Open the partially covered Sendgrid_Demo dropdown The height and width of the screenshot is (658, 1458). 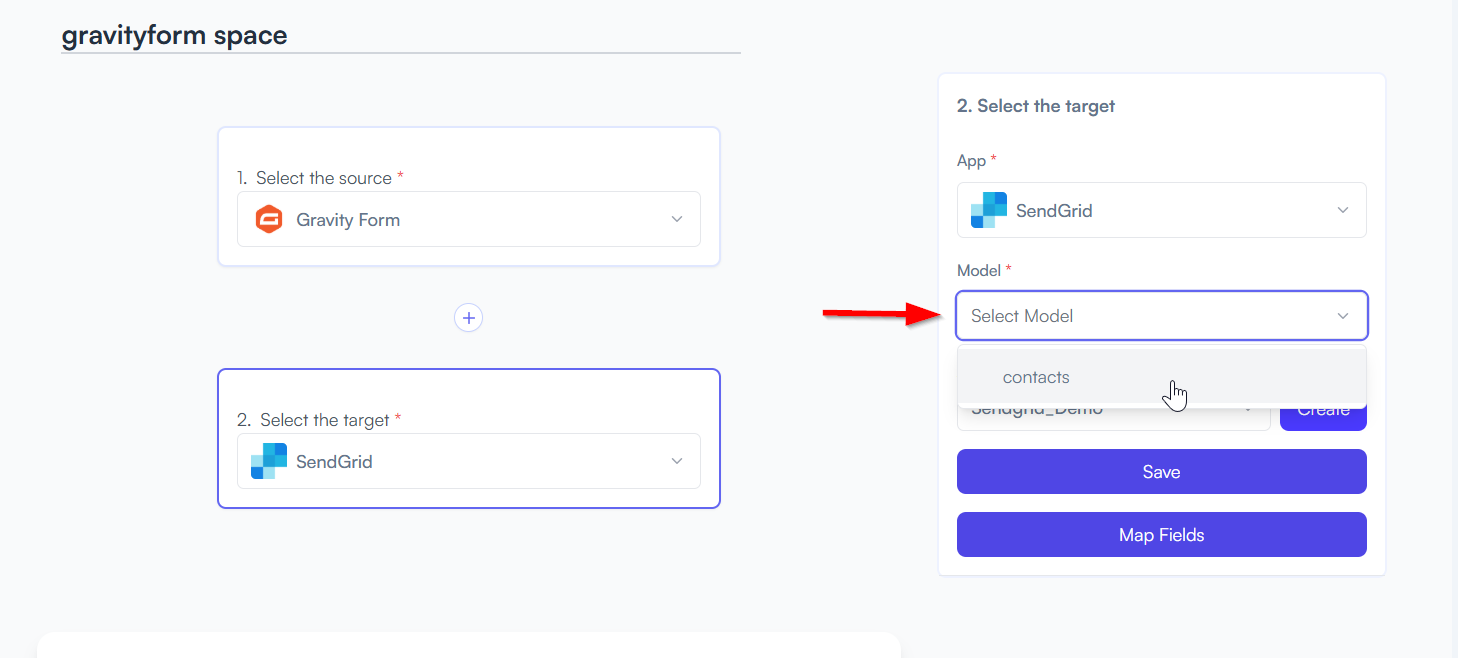1114,416
